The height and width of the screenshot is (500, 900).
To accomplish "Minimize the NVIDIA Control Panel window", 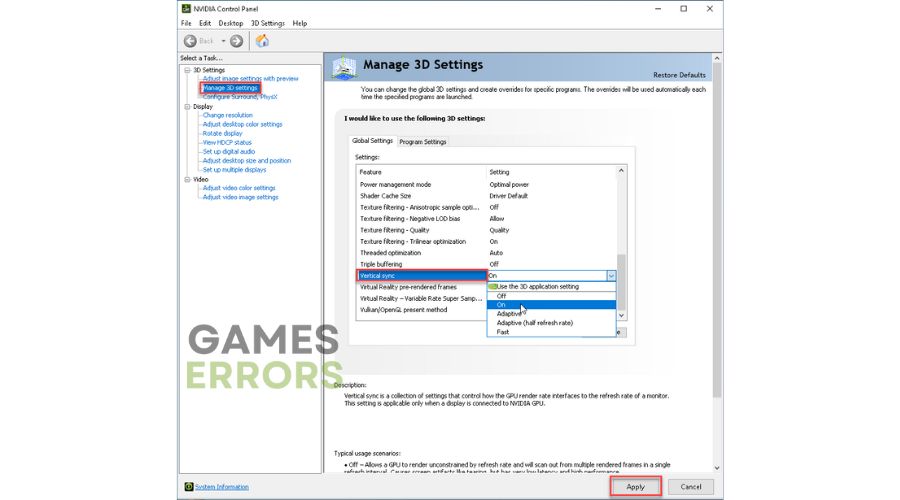I will tap(658, 9).
